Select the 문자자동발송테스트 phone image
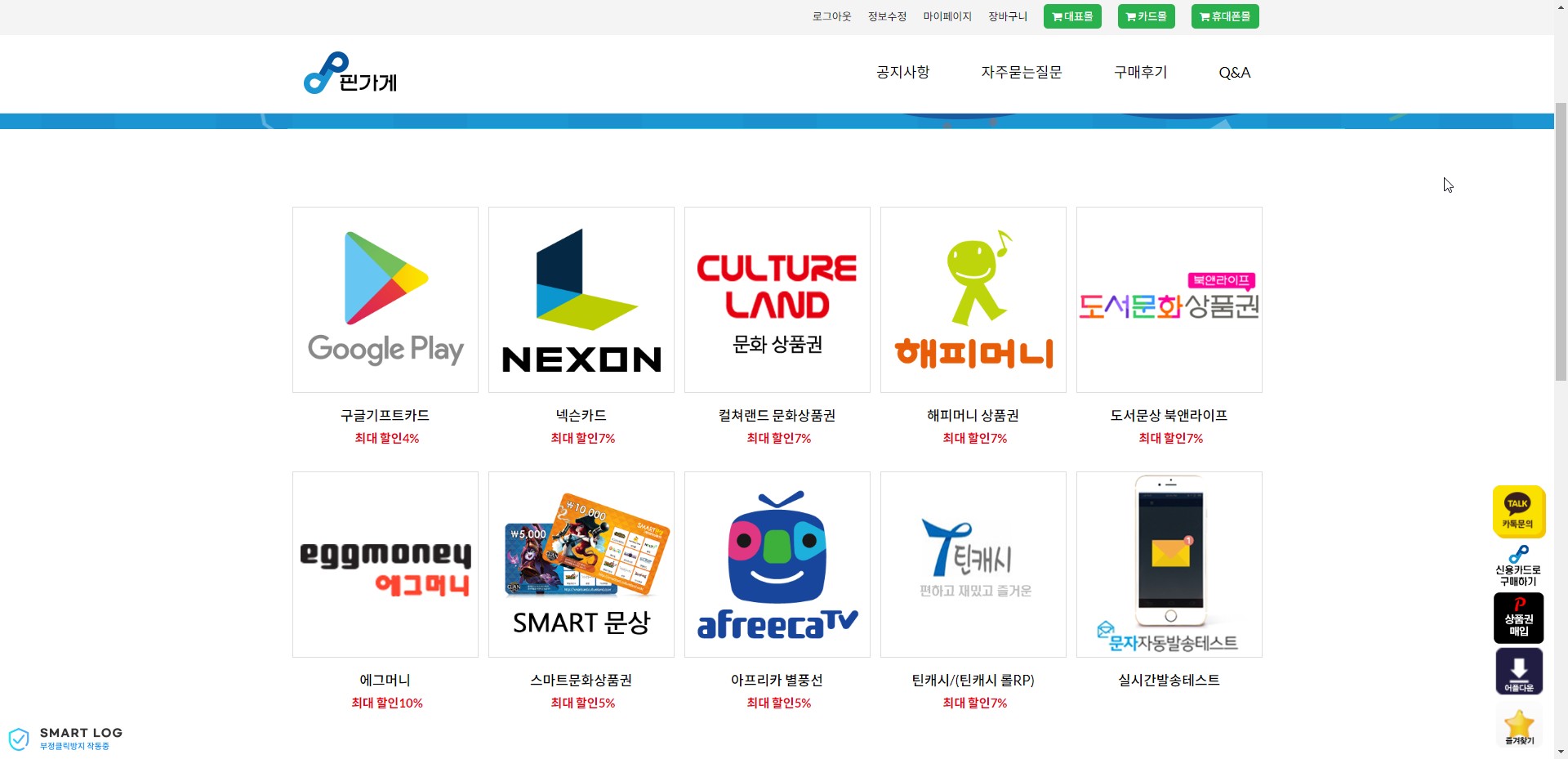The image size is (1568, 759). pos(1169,565)
